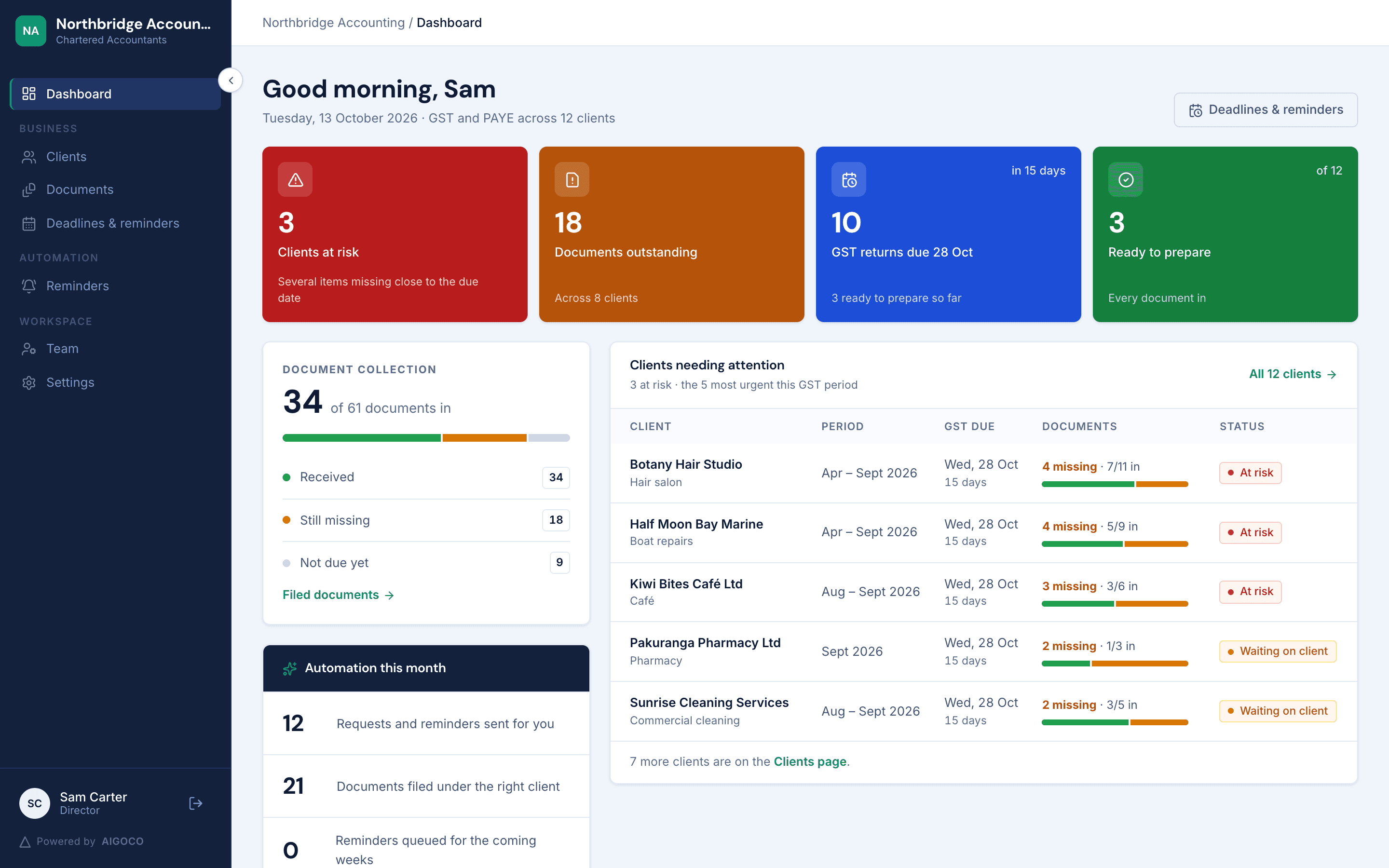The image size is (1389, 868).
Task: Click the NA organization logo badge
Action: pos(30,31)
